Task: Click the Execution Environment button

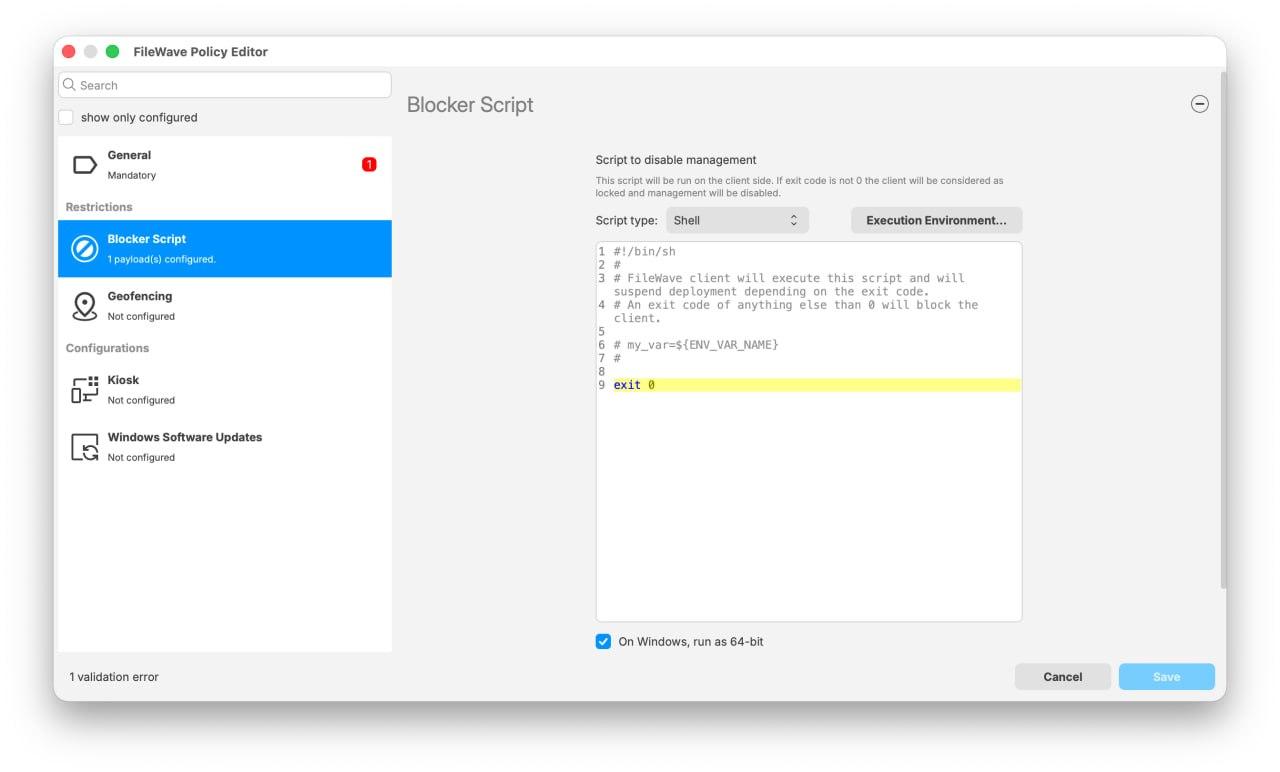Action: point(936,220)
